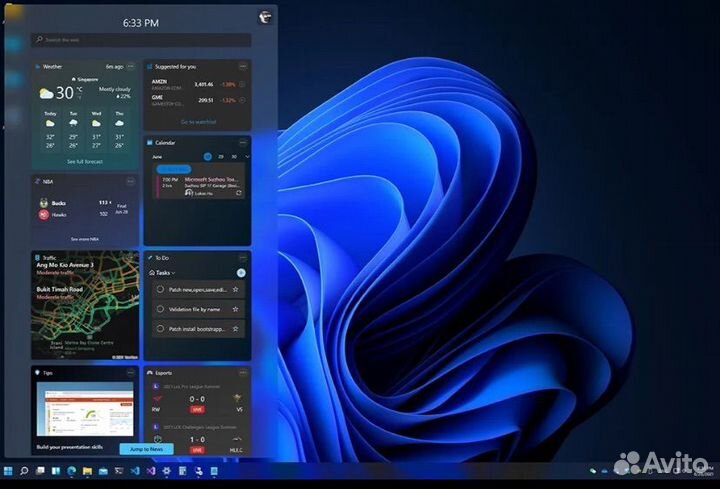The width and height of the screenshot is (720, 489).
Task: Complete task 'Patch new,open,save,edi...'
Action: point(160,289)
